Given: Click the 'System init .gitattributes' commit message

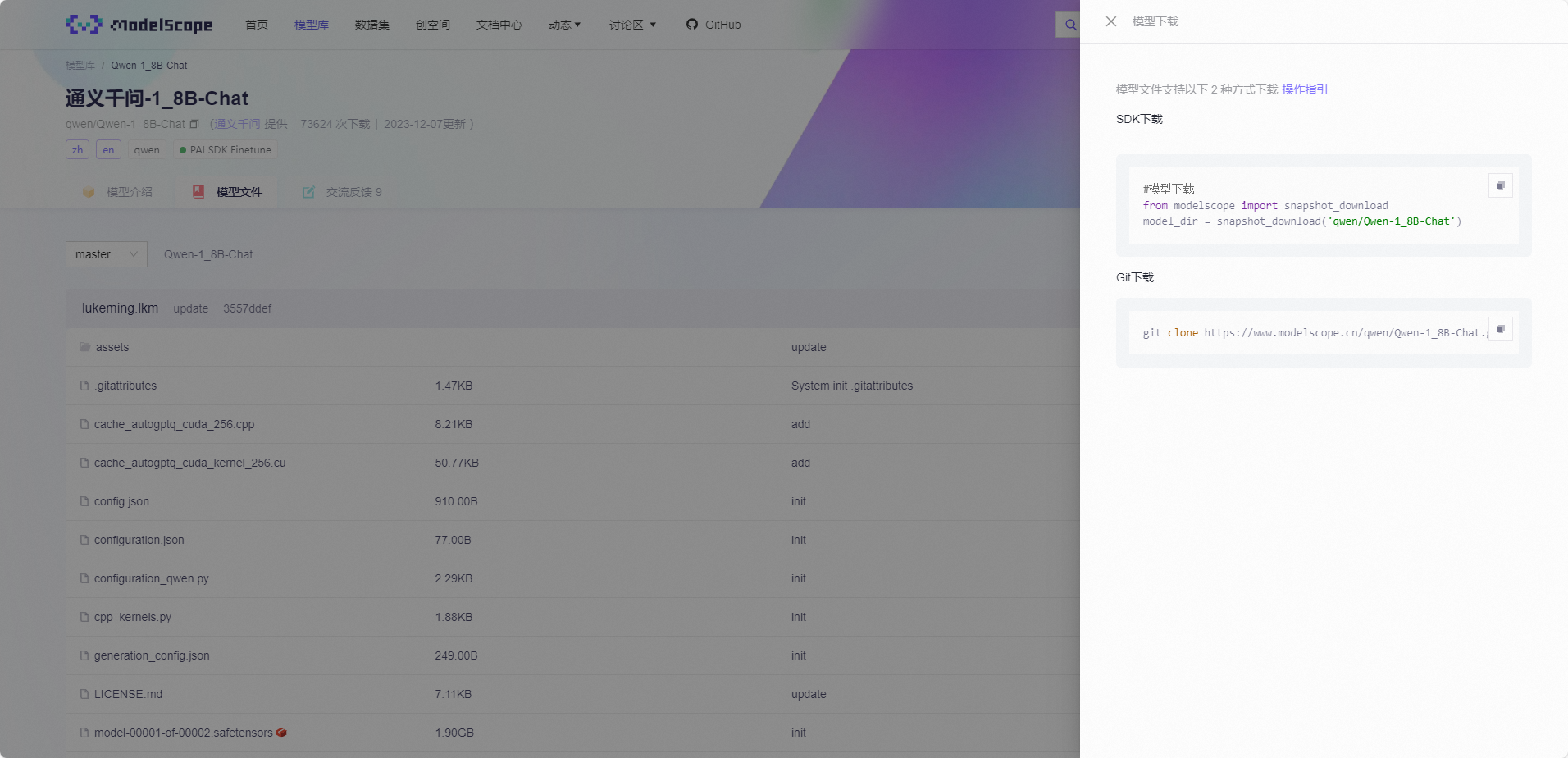Looking at the screenshot, I should pyautogui.click(x=852, y=386).
